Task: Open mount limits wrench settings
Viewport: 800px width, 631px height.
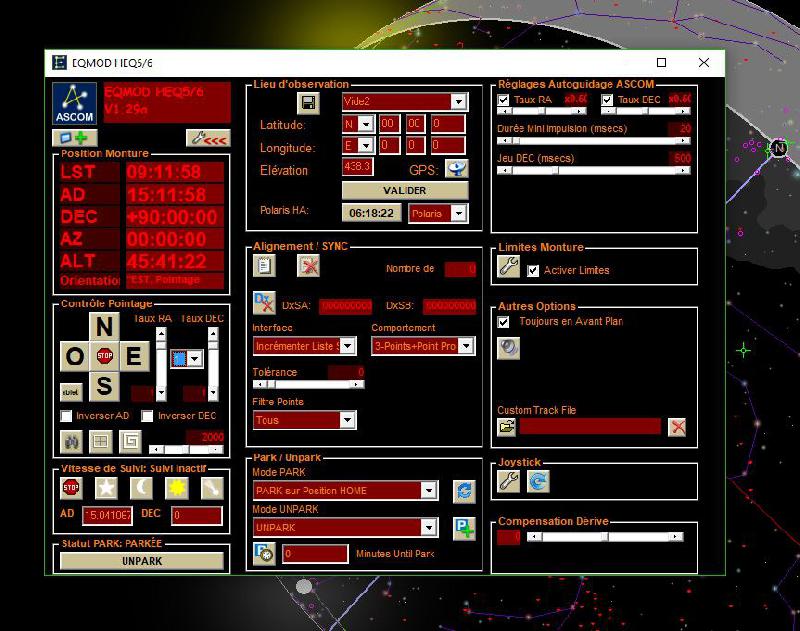Action: tap(509, 266)
